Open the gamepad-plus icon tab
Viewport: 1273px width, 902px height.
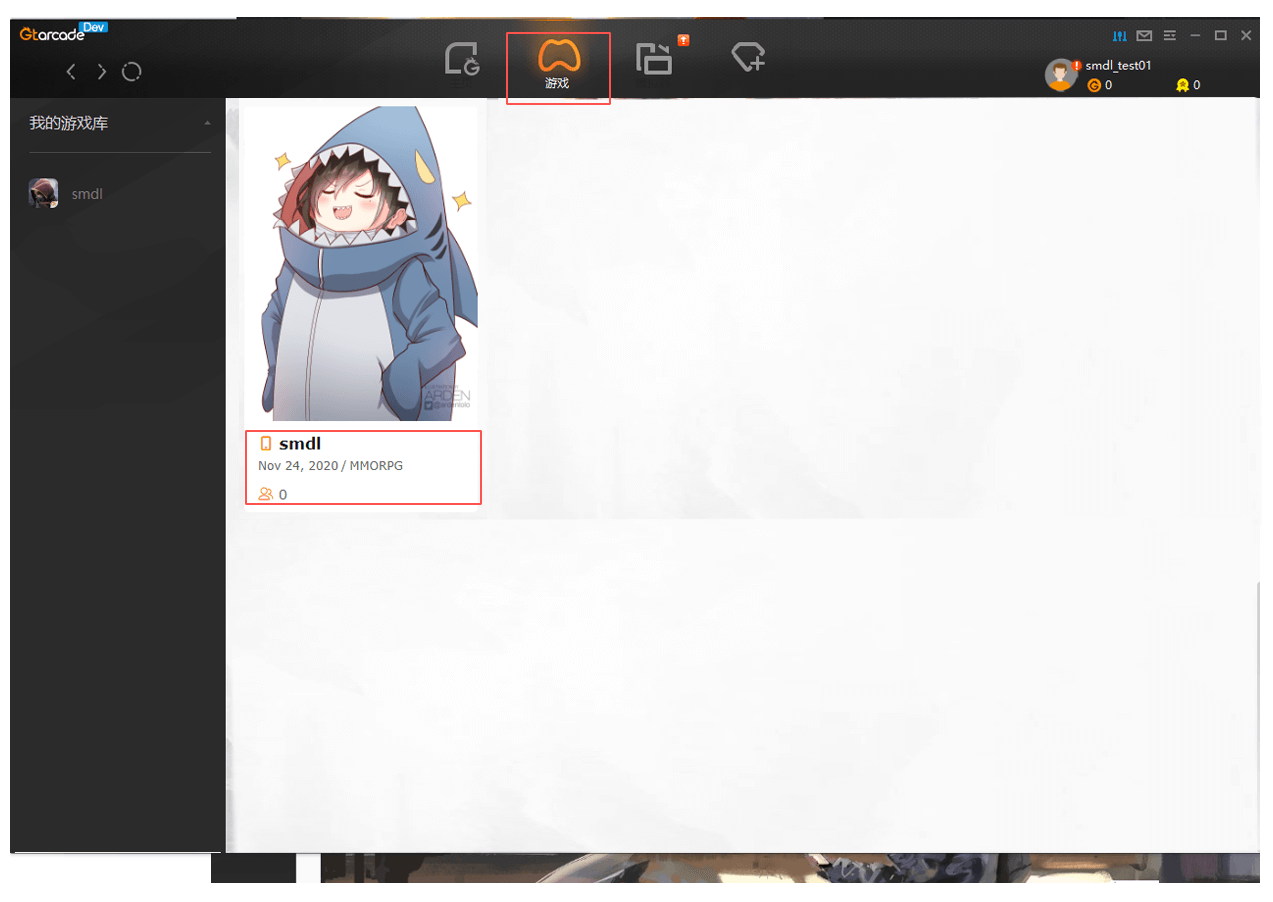(x=748, y=58)
